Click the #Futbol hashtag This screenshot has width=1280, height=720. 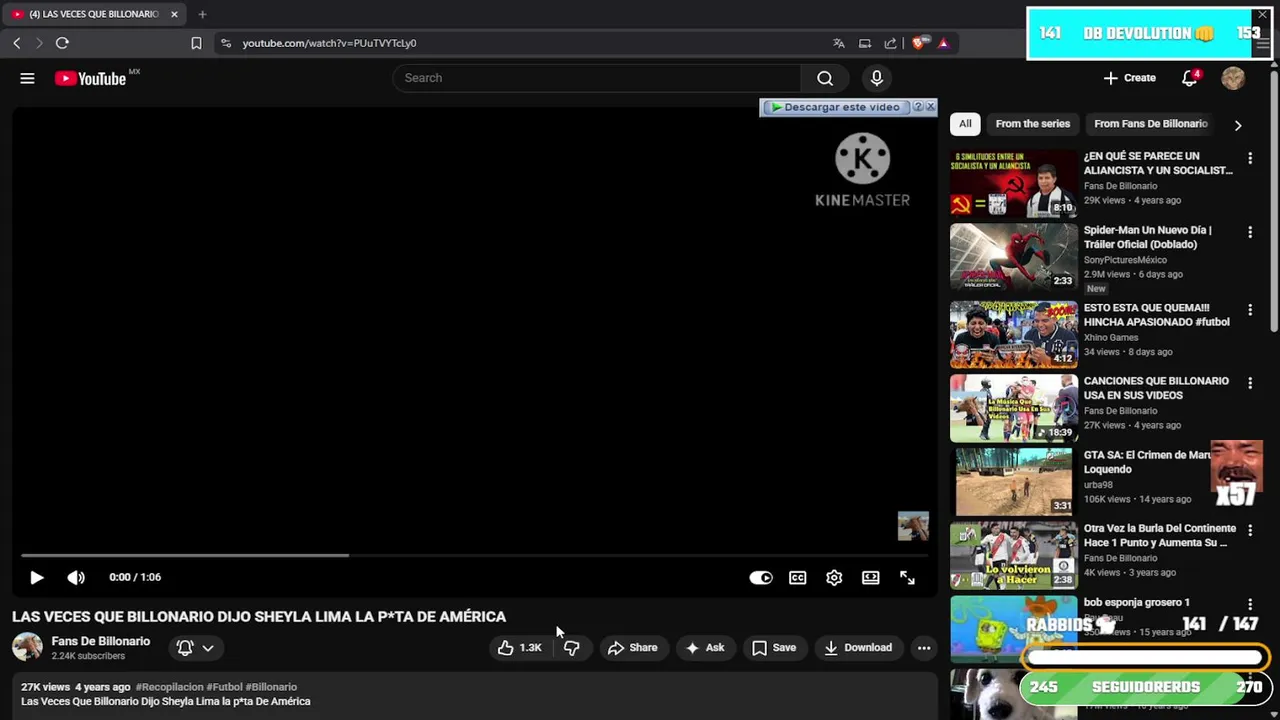(224, 687)
